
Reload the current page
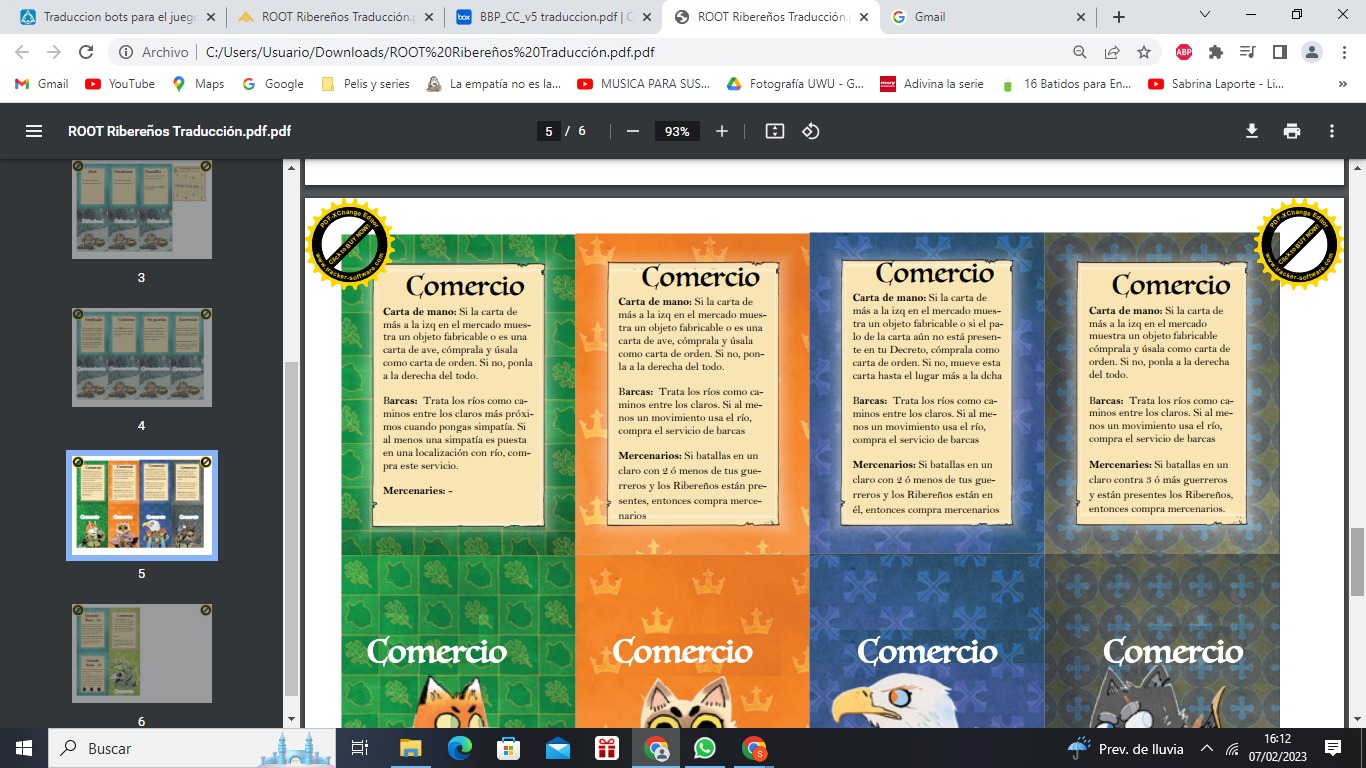pos(86,52)
